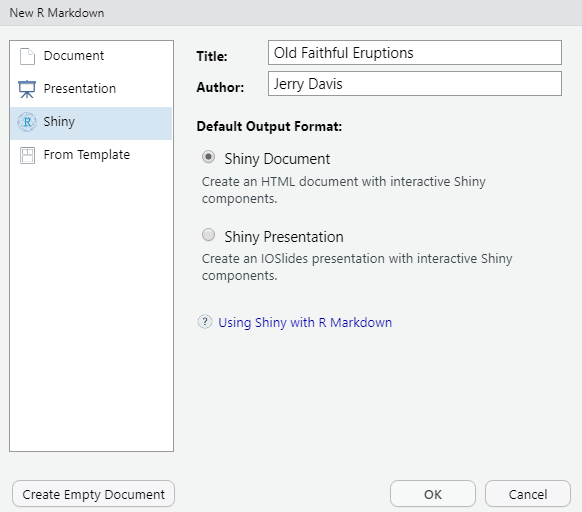
Task: Click the IOSlides presentation description text
Action: pos(357,267)
